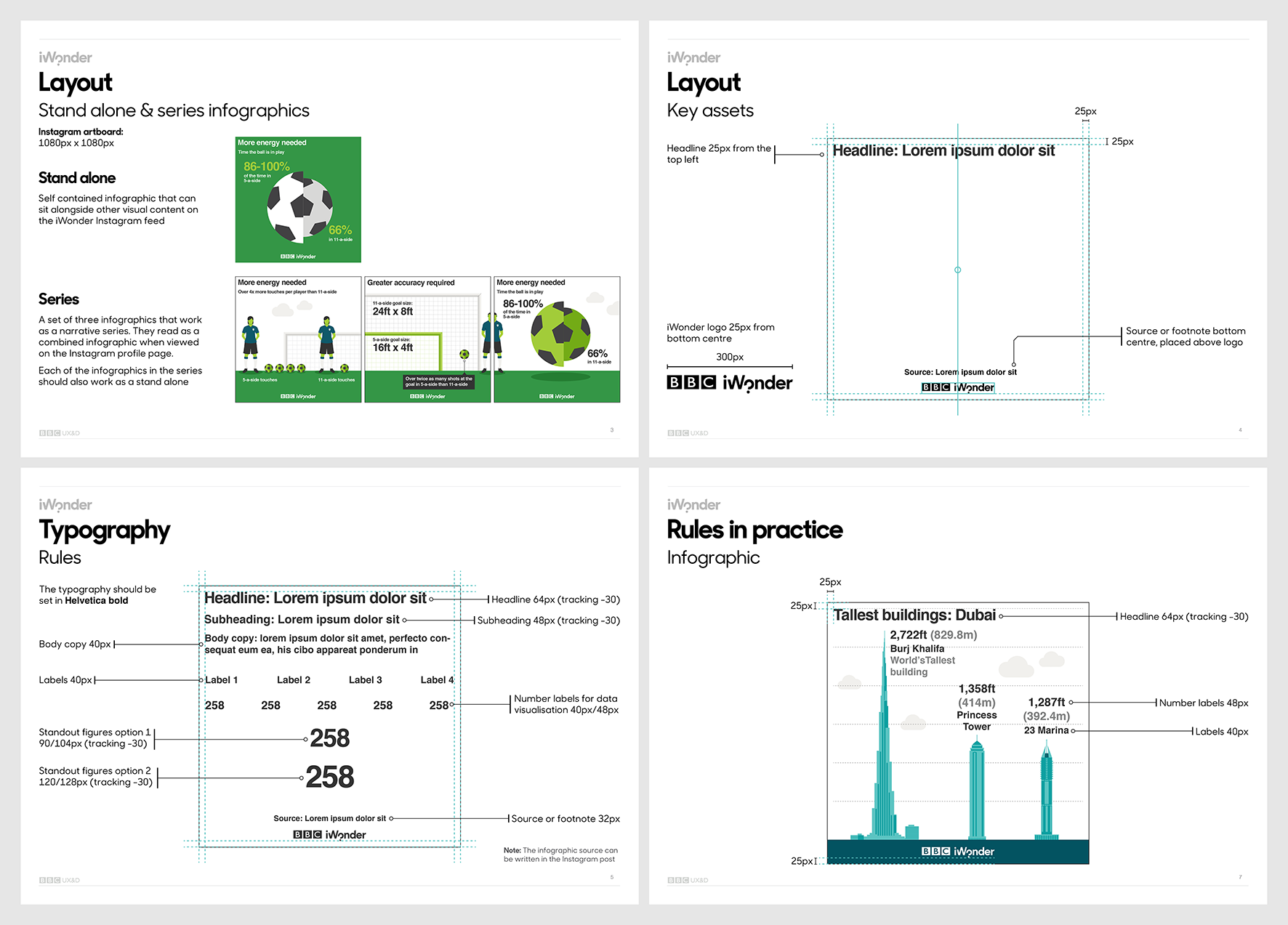Click 'Source or footnote bottom centre' annotation
Image resolution: width=1288 pixels, height=925 pixels.
(x=1185, y=336)
